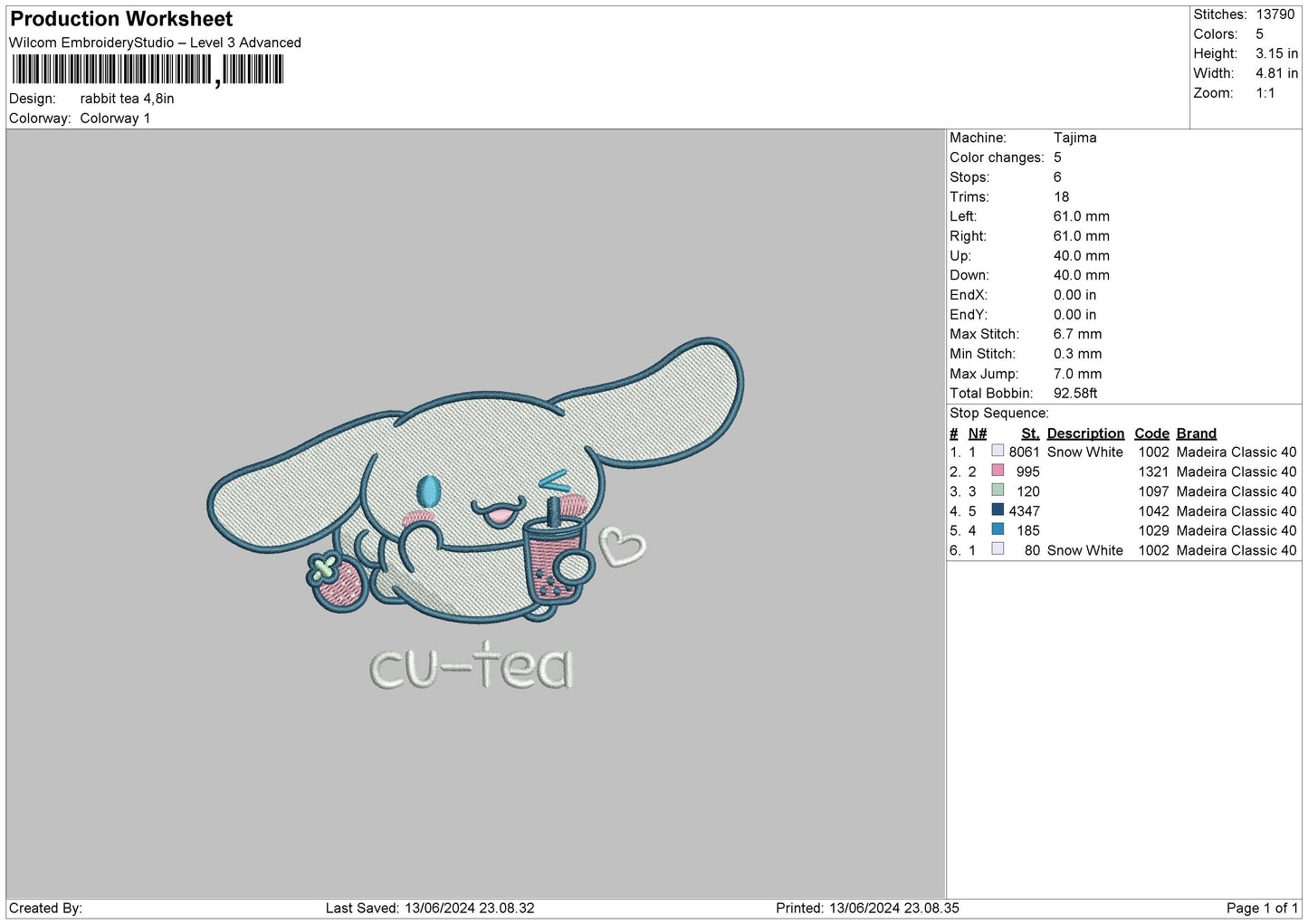Click the dark blue swatch code 1042
Image resolution: width=1308 pixels, height=924 pixels.
pyautogui.click(x=998, y=510)
